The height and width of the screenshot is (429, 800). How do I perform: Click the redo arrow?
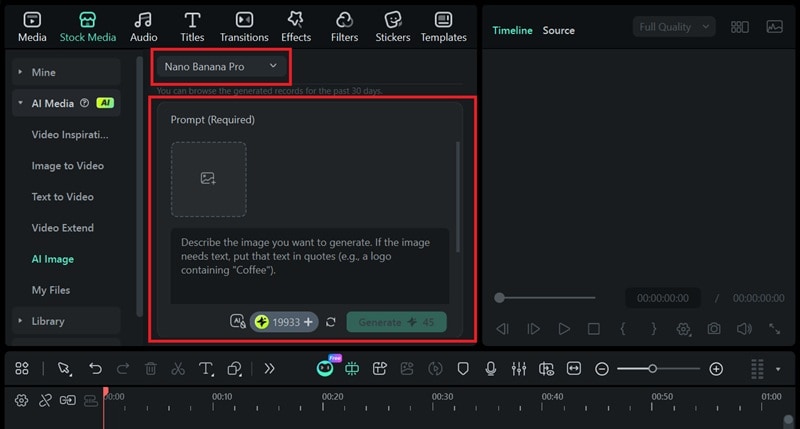[x=123, y=368]
